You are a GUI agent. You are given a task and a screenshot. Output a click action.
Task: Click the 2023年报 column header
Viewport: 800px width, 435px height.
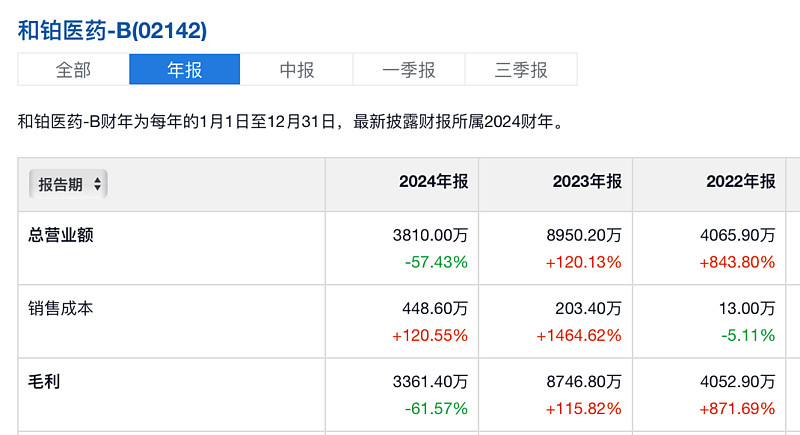point(587,182)
